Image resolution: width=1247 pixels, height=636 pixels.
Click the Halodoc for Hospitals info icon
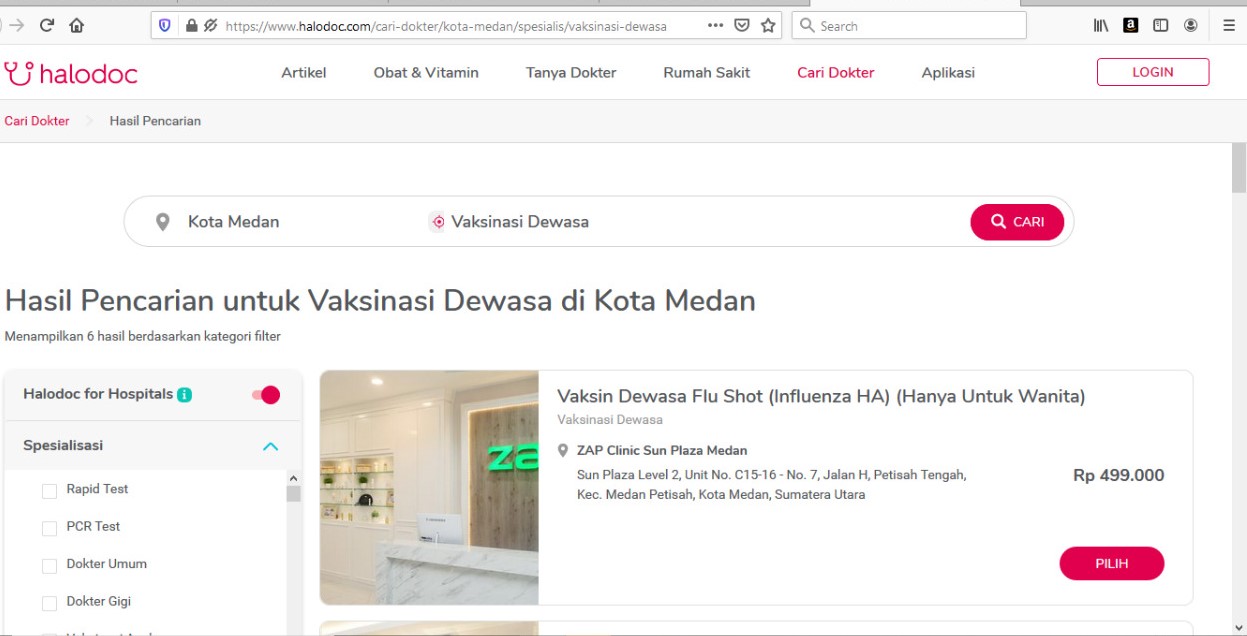point(184,395)
